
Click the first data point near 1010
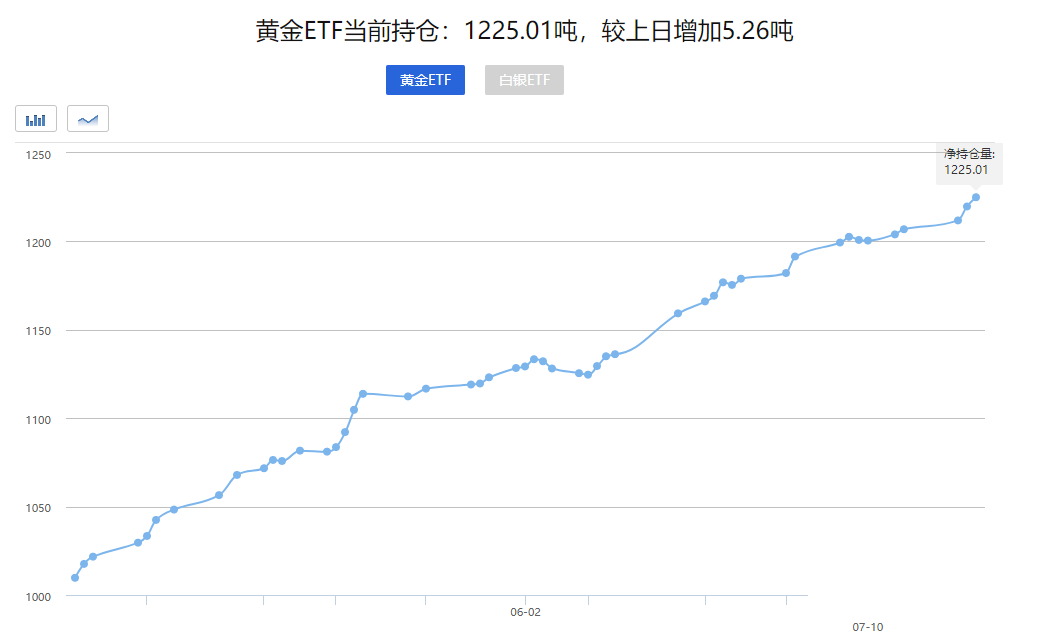pyautogui.click(x=75, y=578)
